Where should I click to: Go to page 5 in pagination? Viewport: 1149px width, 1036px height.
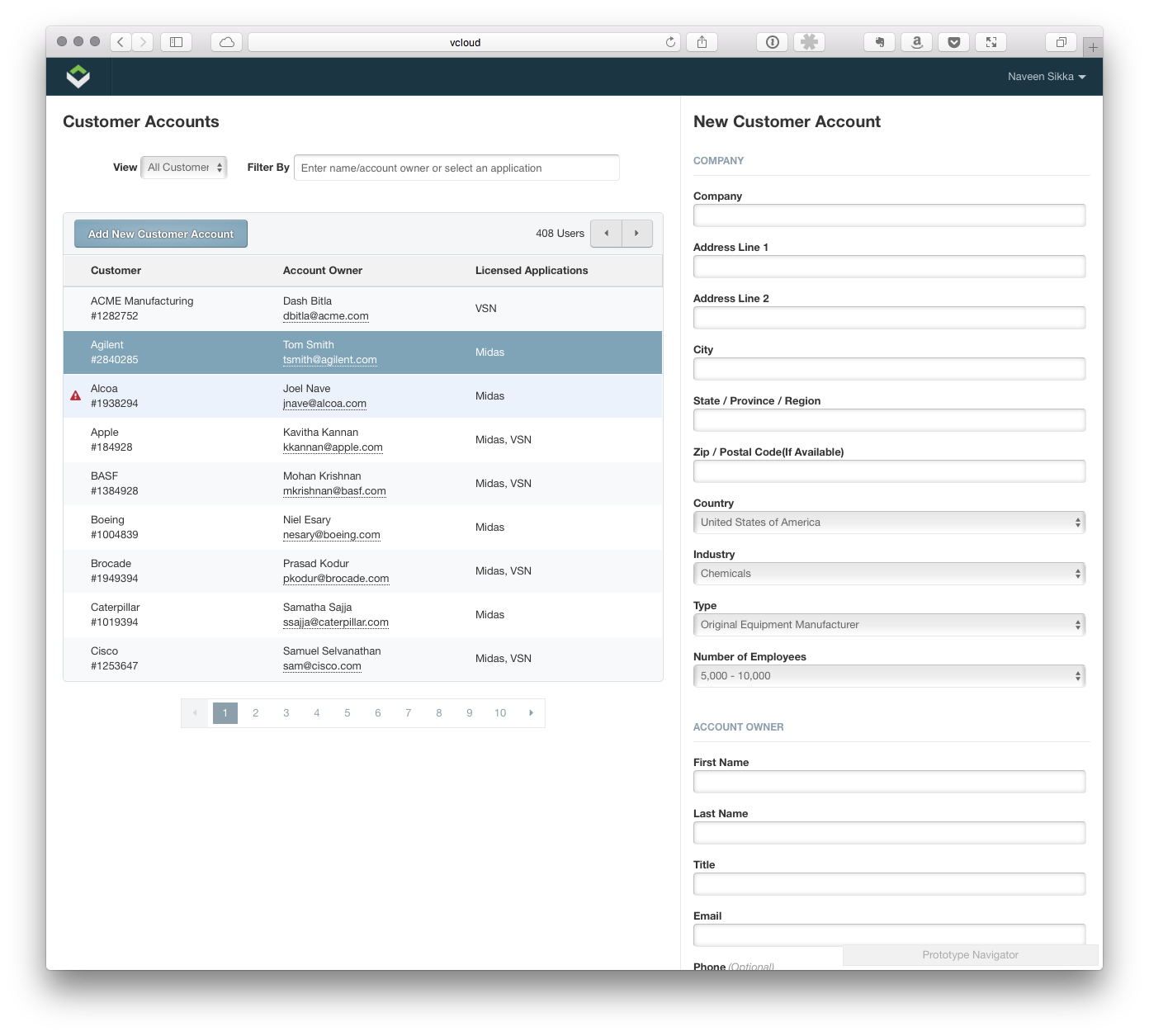coord(348,713)
